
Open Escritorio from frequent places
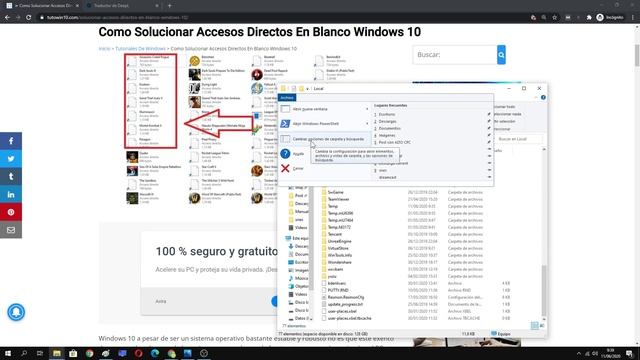click(x=387, y=114)
